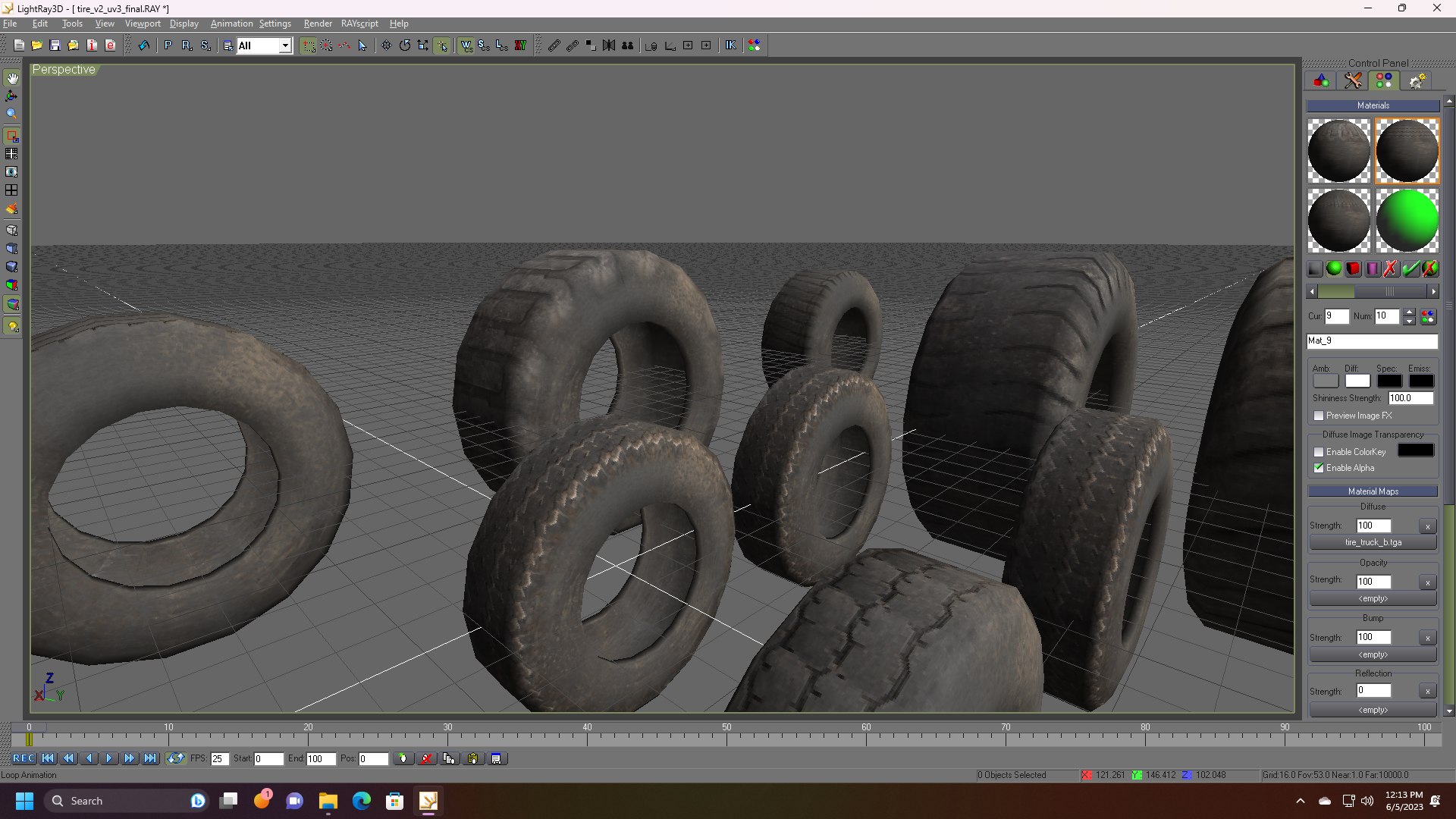Select the Scale tool icon
Image resolution: width=1456 pixels, height=819 pixels.
423,45
